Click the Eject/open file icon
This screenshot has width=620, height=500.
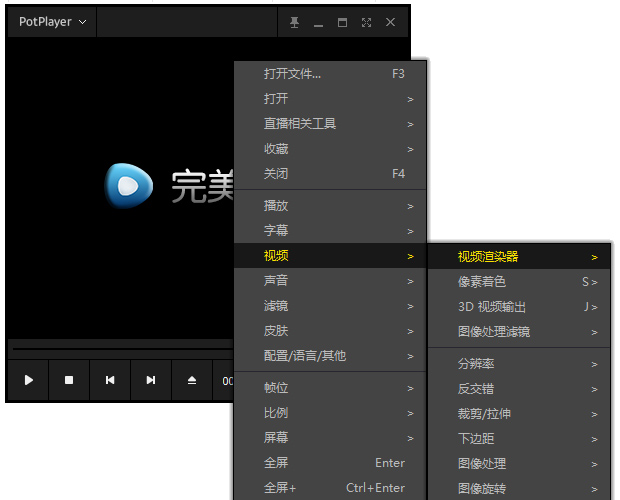(192, 380)
